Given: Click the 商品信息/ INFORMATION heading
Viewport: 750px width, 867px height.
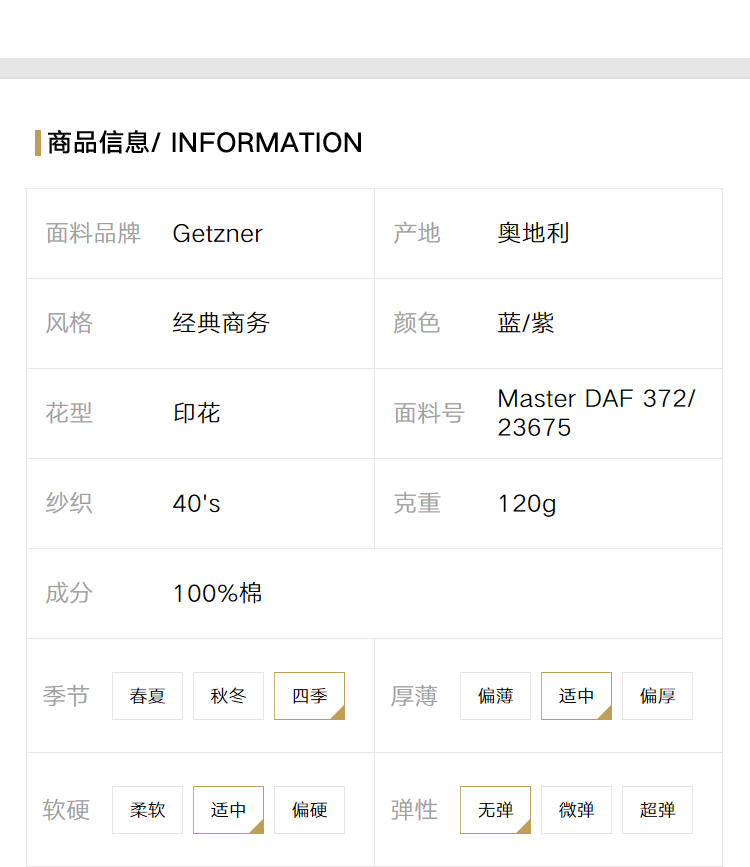Looking at the screenshot, I should coord(205,143).
